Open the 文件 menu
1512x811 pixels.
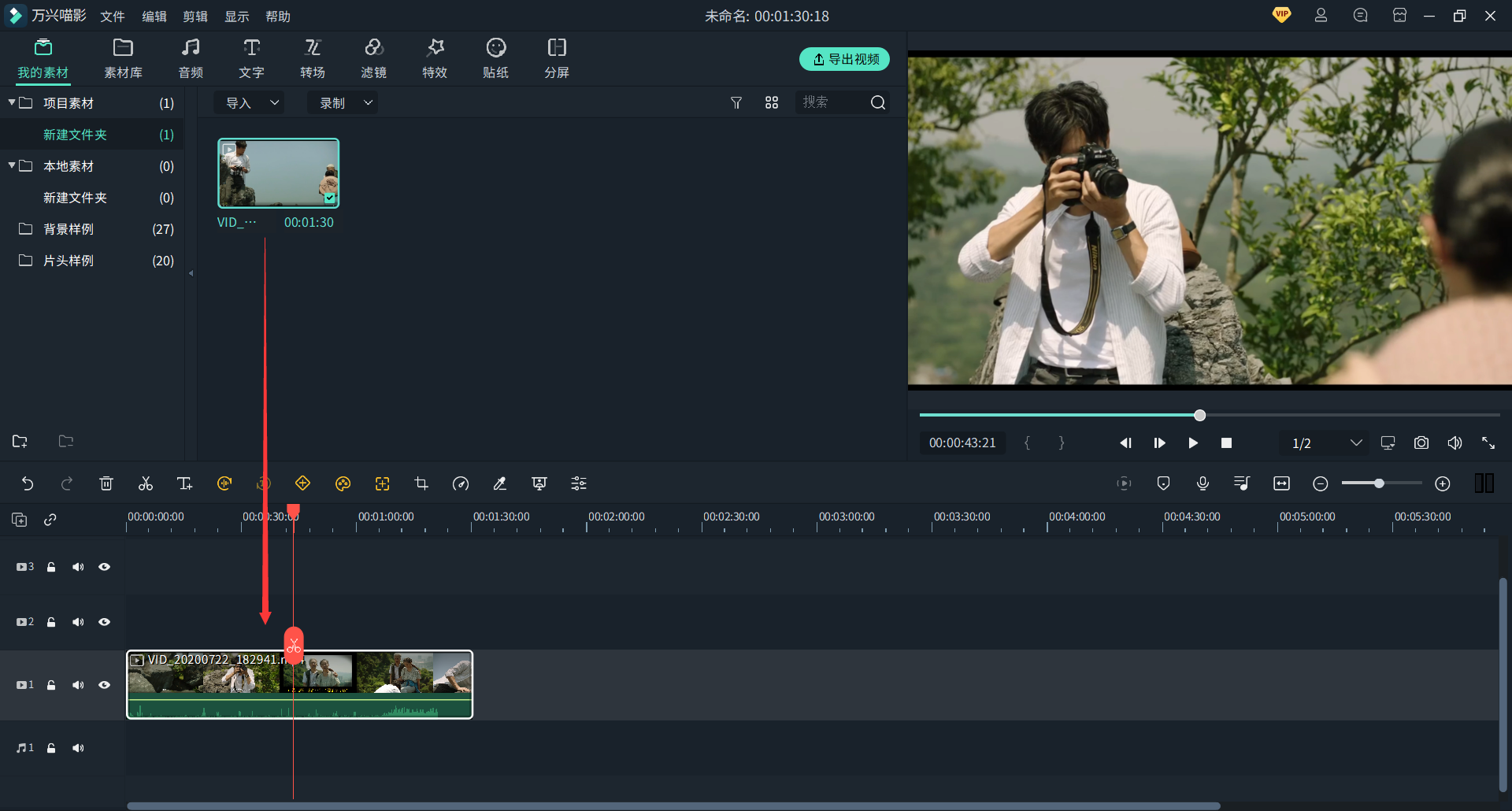(113, 17)
